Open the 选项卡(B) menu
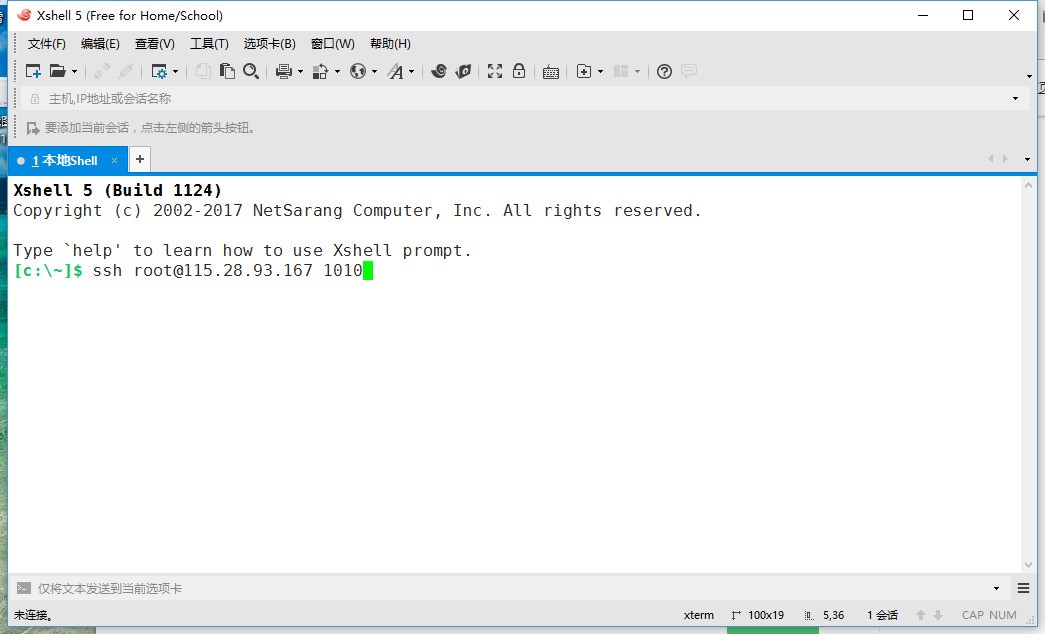 269,44
